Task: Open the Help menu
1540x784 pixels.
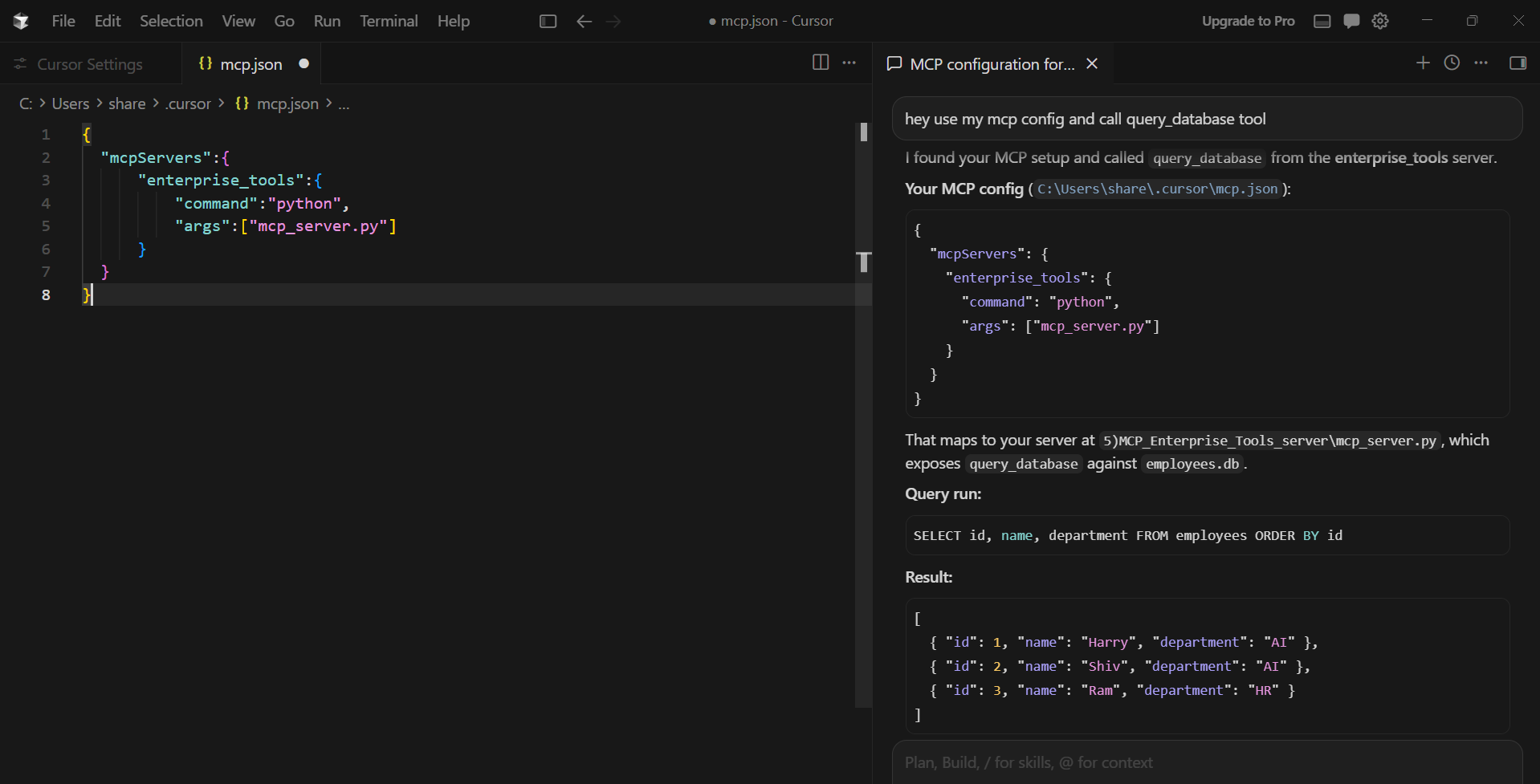Action: [x=453, y=21]
